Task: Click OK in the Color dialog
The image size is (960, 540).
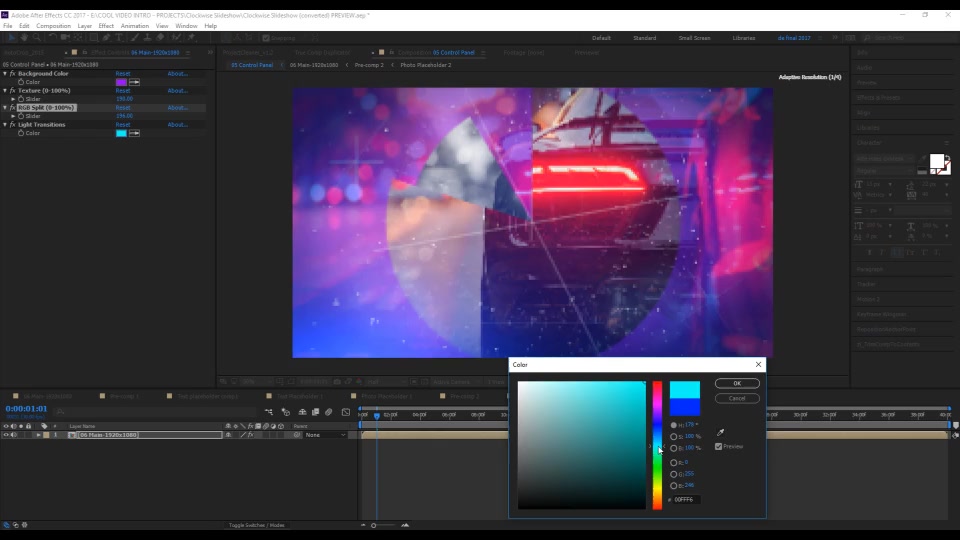Action: pyautogui.click(x=737, y=383)
